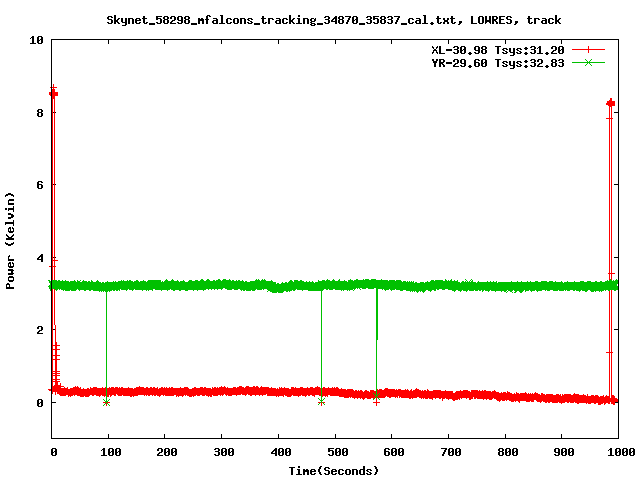640x480 pixels.
Task: Click the x-axis tick label 1000
Action: click(620, 452)
